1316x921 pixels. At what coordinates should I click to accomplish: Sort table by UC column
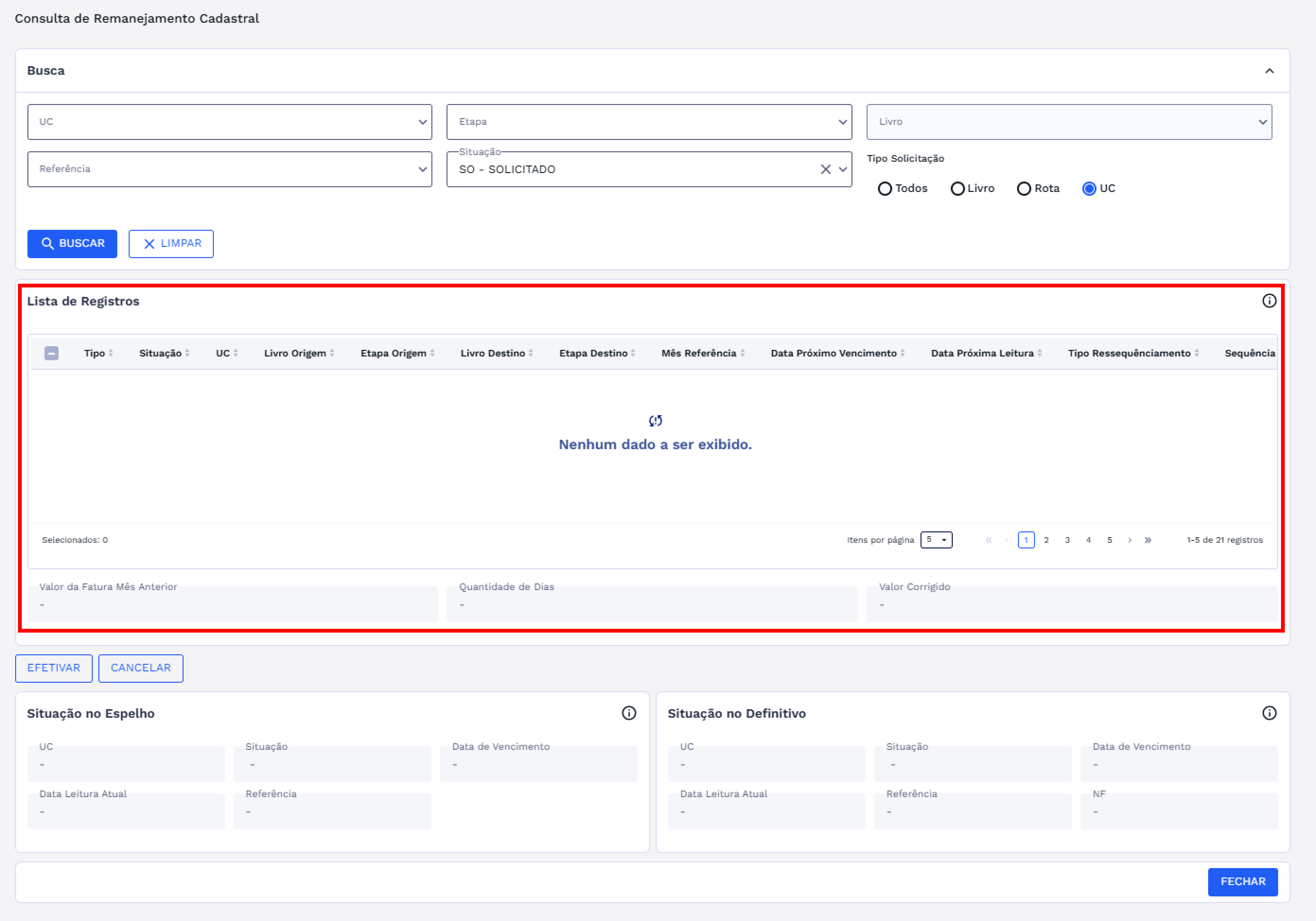point(227,353)
